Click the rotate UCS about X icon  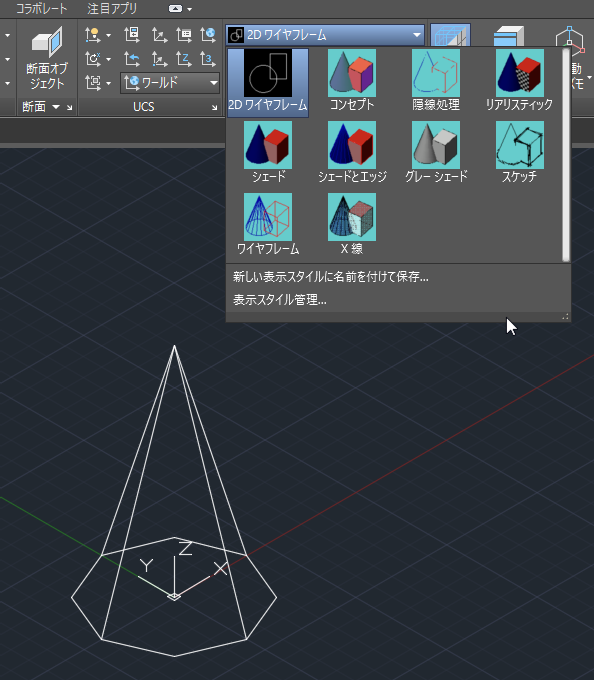coord(93,59)
